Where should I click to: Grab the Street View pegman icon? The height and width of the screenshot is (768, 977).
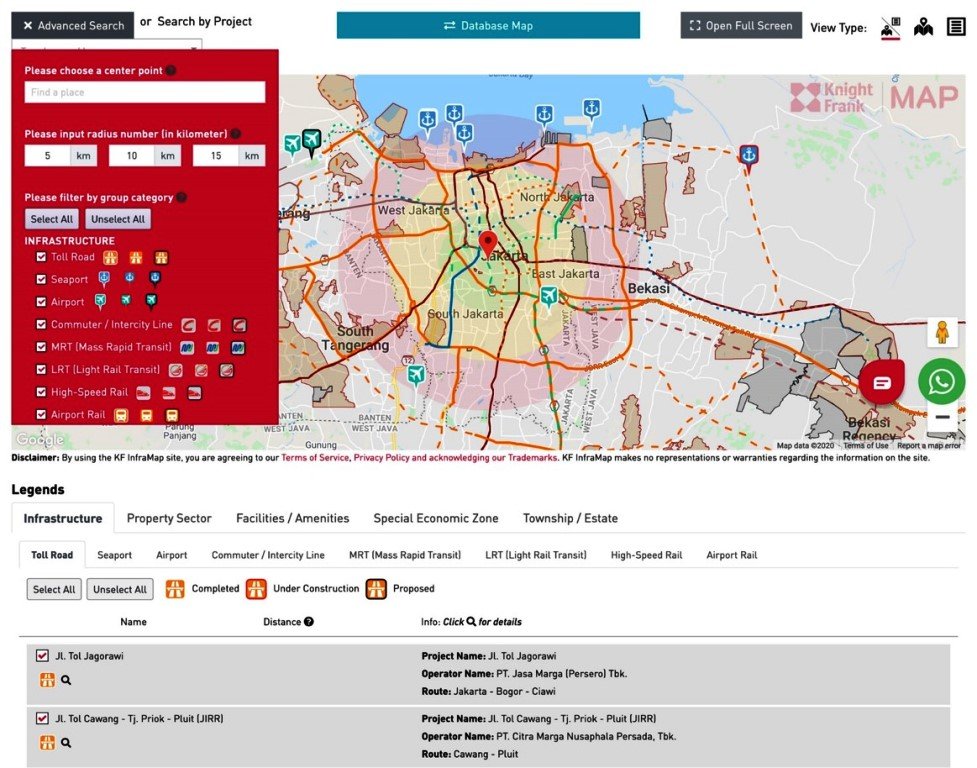click(942, 332)
